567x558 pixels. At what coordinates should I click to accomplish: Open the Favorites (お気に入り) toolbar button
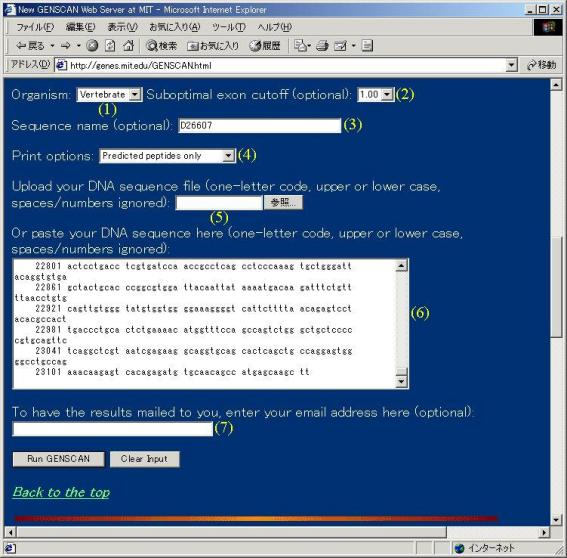coord(213,46)
